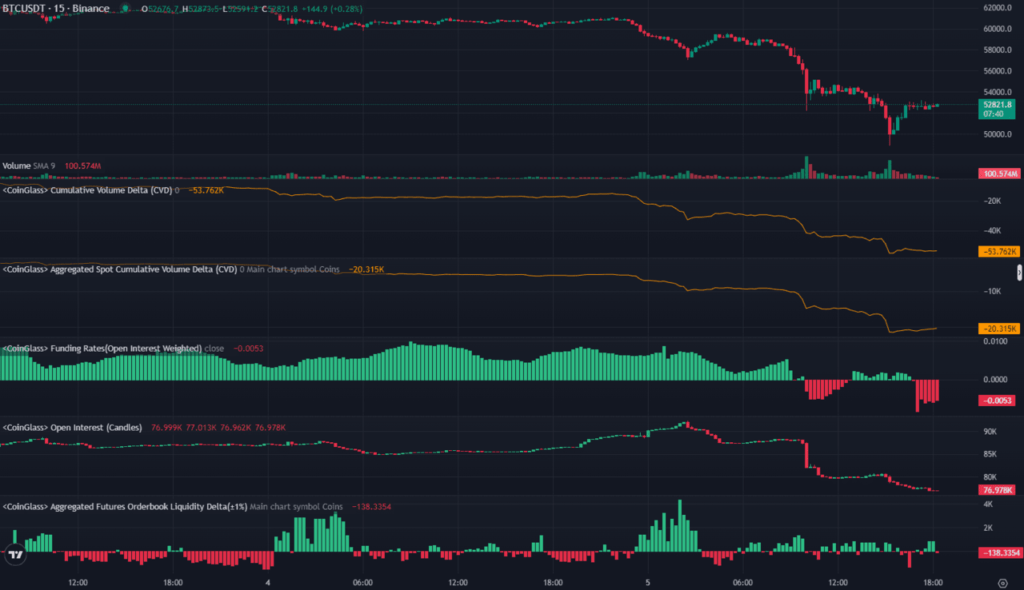The image size is (1024, 590).
Task: Click the 0.0000 funding rate scale label
Action: (x=995, y=379)
